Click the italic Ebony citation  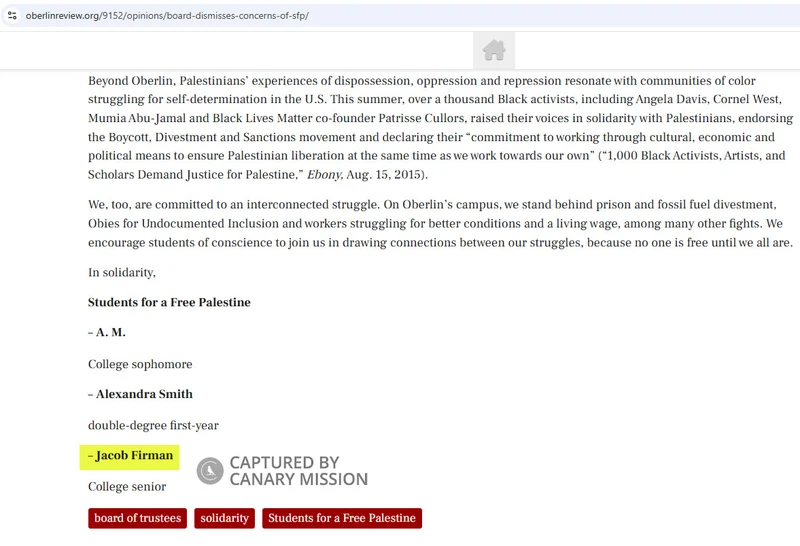click(324, 175)
